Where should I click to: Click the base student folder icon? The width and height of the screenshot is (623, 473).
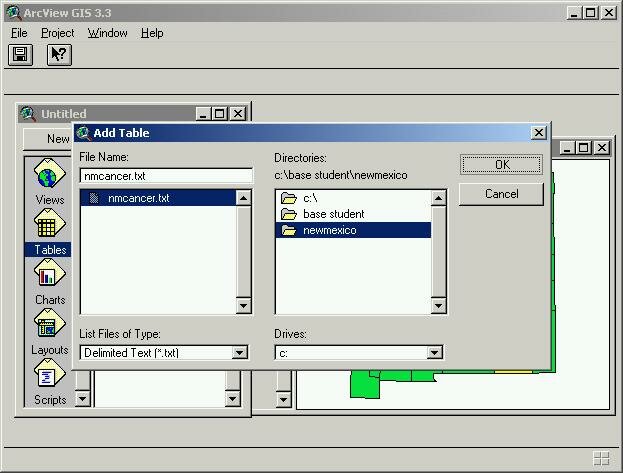(289, 214)
